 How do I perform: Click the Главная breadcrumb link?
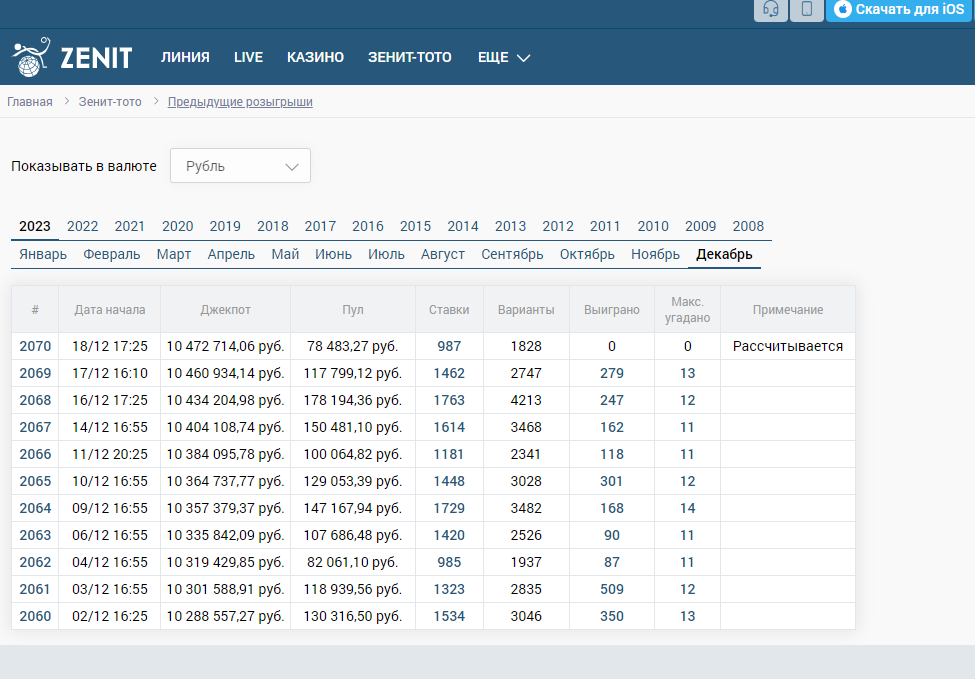pos(30,102)
